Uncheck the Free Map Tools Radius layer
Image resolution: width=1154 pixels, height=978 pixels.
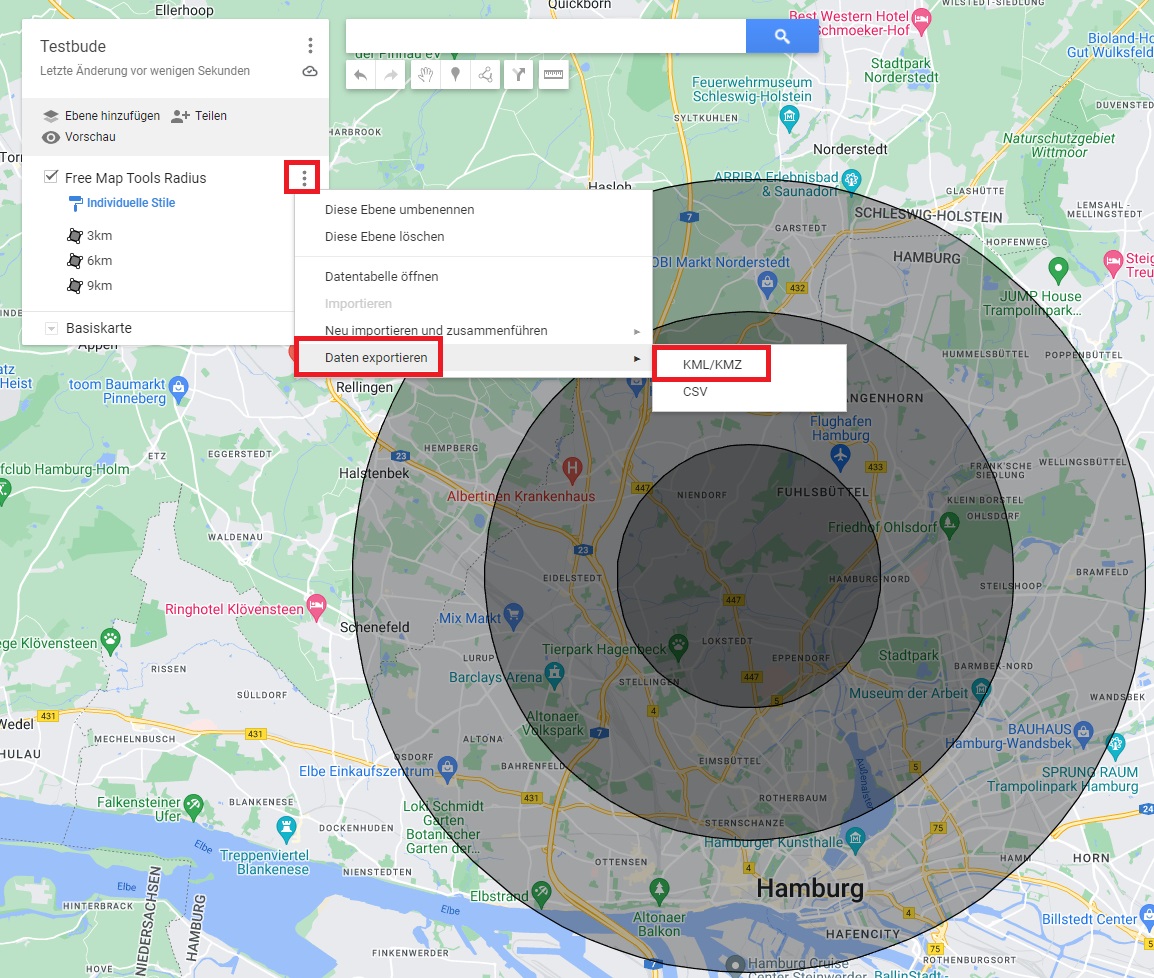click(51, 177)
